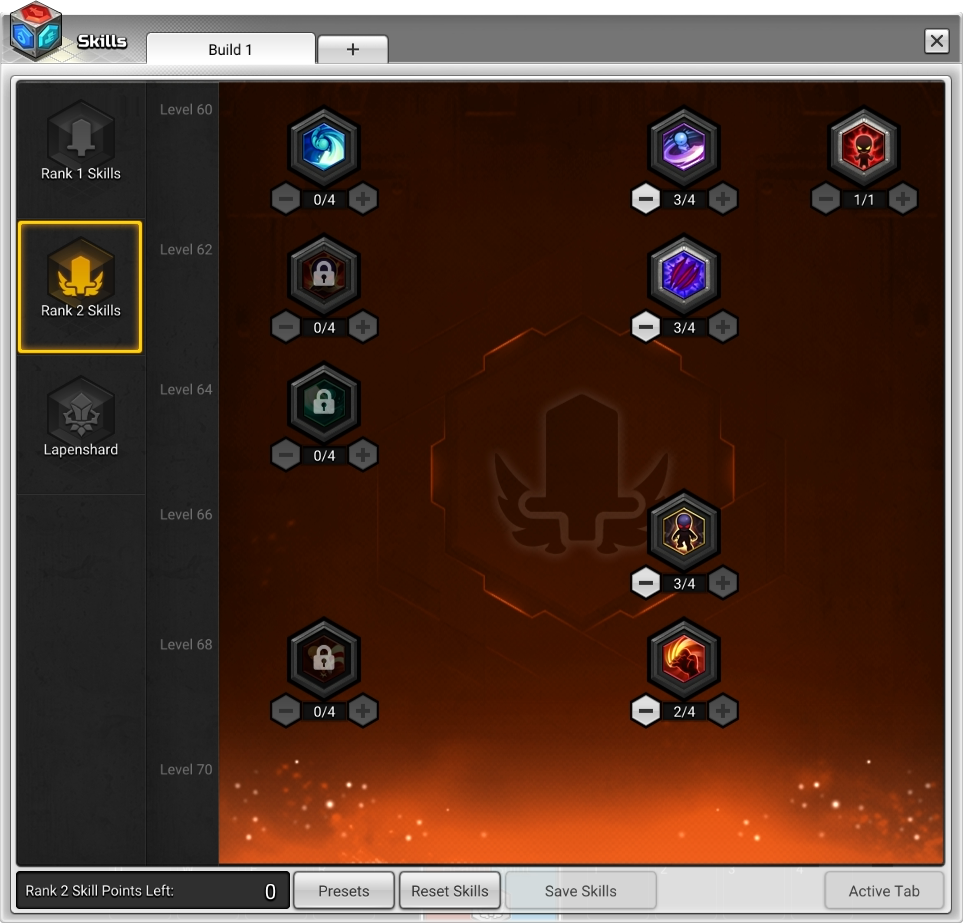Click minus next to red demon skill 1/1
Image resolution: width=963 pixels, height=923 pixels.
(x=825, y=199)
